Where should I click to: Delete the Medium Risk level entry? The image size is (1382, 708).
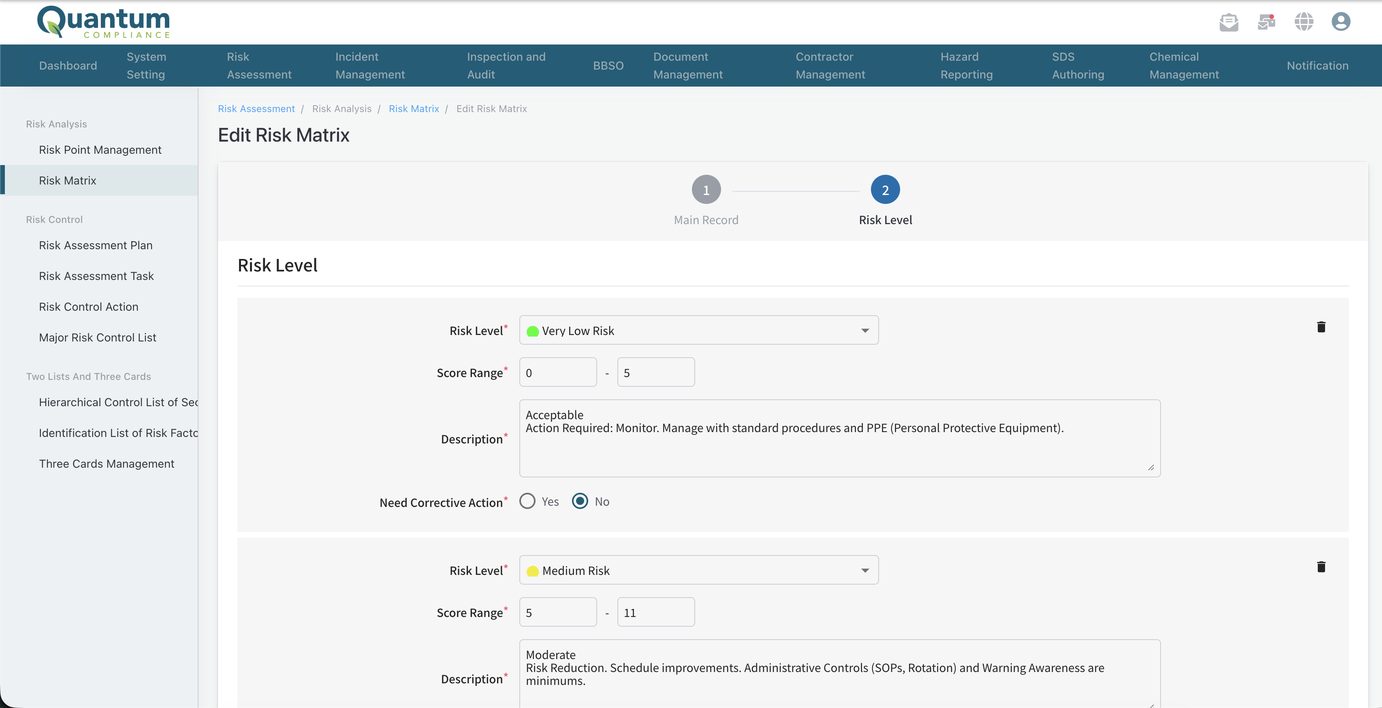pos(1321,567)
